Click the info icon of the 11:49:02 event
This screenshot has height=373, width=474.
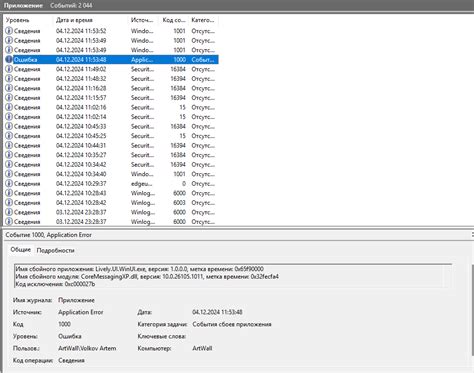coord(9,69)
